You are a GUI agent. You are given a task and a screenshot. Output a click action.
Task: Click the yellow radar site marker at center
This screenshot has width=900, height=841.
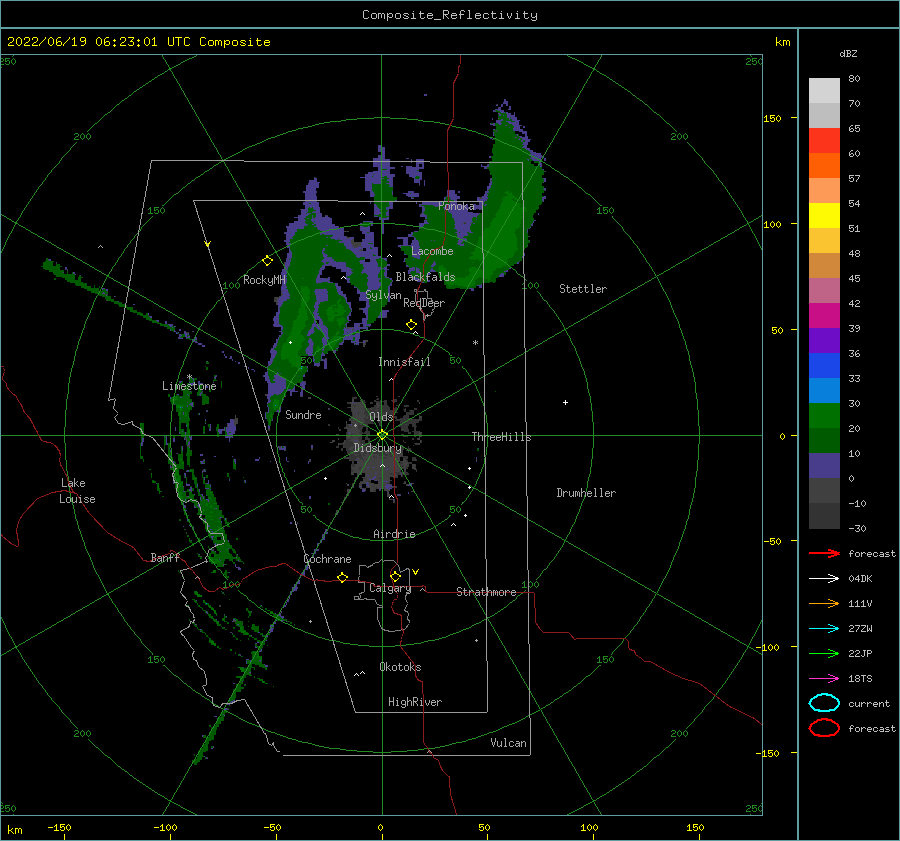[x=382, y=435]
